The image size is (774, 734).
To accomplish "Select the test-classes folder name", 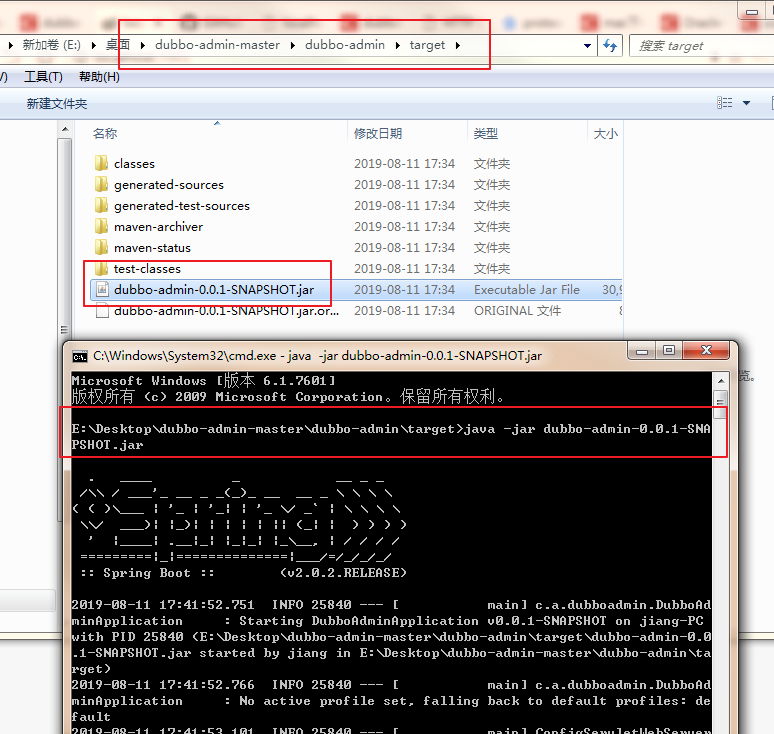I will [x=147, y=269].
